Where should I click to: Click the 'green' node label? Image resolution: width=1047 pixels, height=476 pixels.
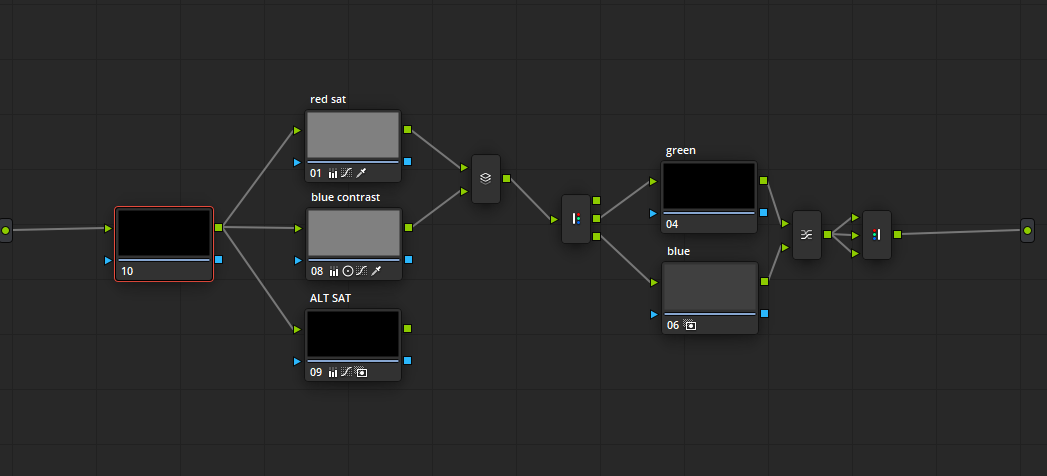click(x=680, y=150)
